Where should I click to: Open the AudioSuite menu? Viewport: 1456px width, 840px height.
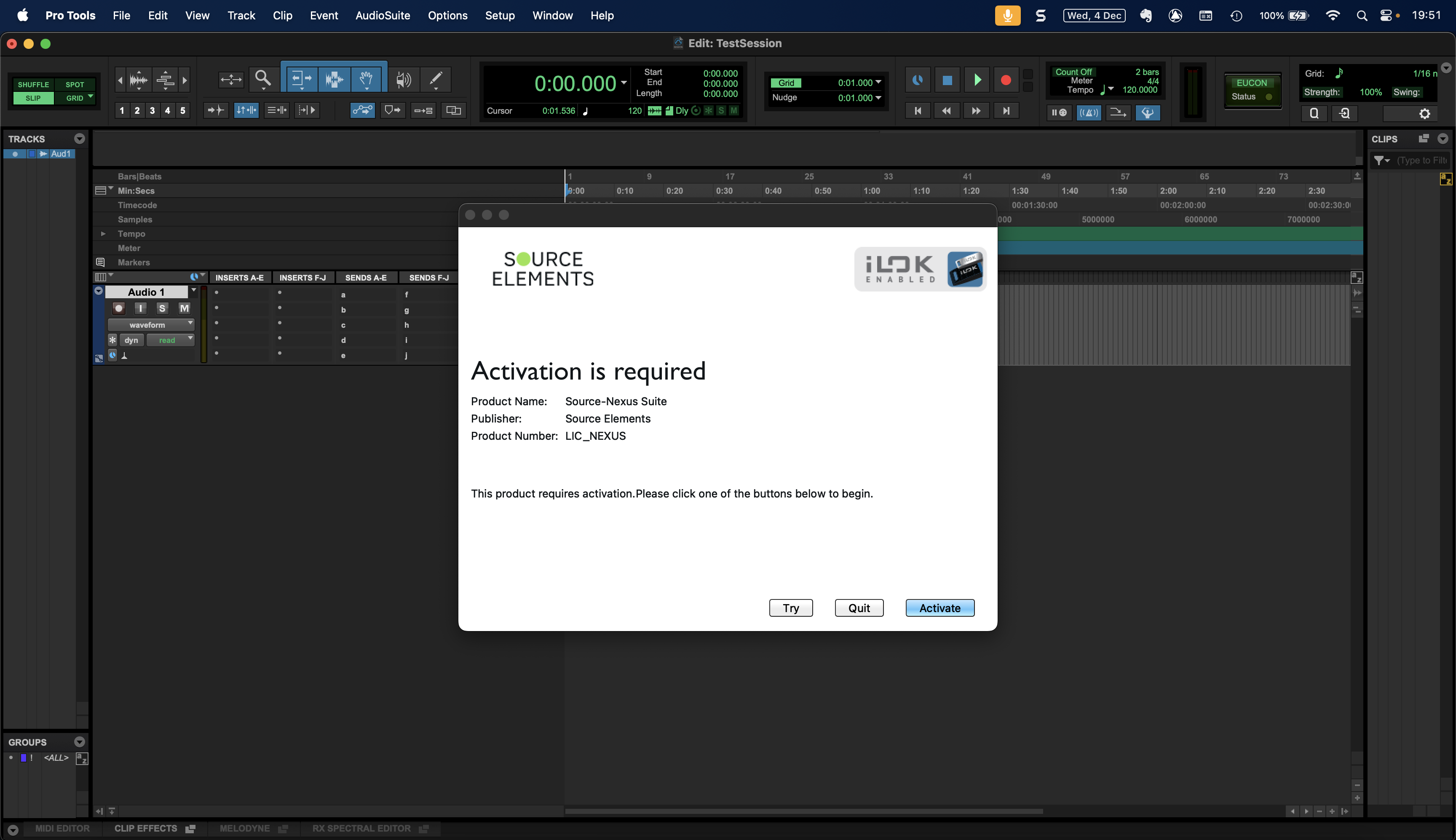point(383,16)
